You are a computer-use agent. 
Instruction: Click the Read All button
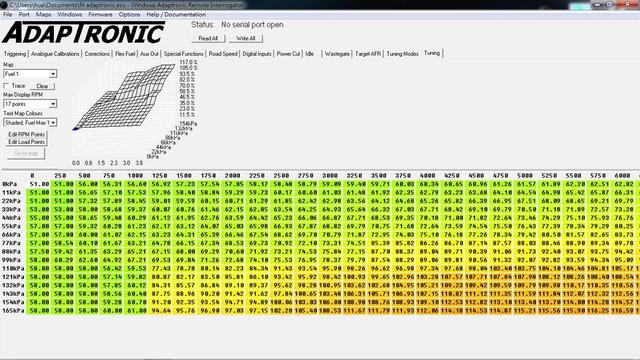pyautogui.click(x=208, y=38)
